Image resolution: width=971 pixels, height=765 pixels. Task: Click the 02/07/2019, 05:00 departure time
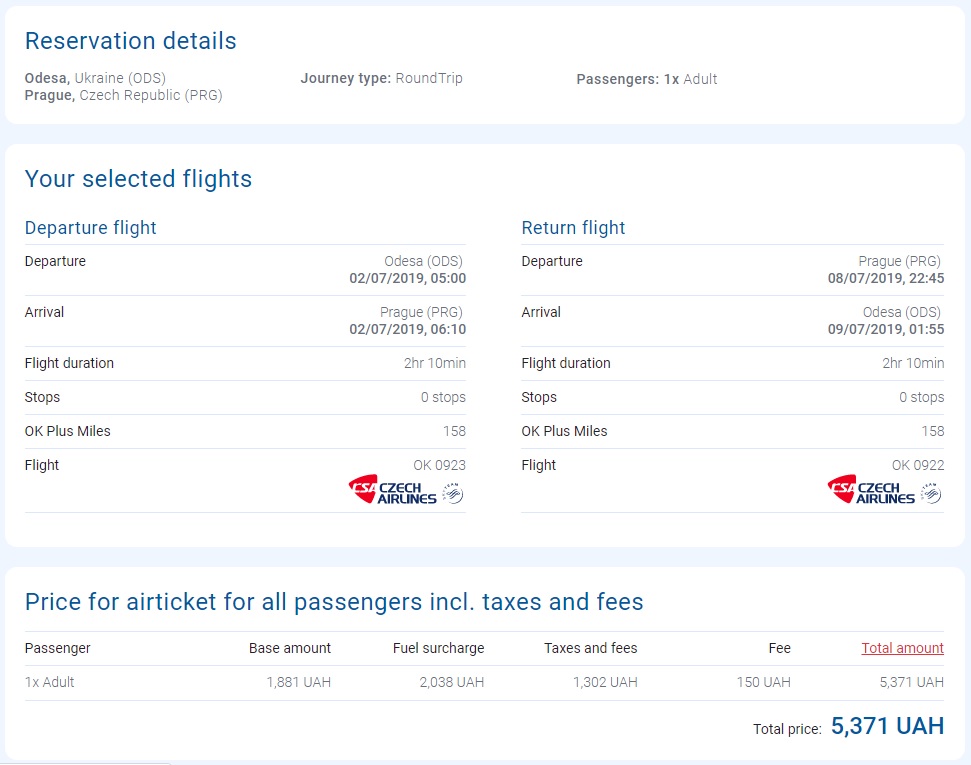click(407, 278)
